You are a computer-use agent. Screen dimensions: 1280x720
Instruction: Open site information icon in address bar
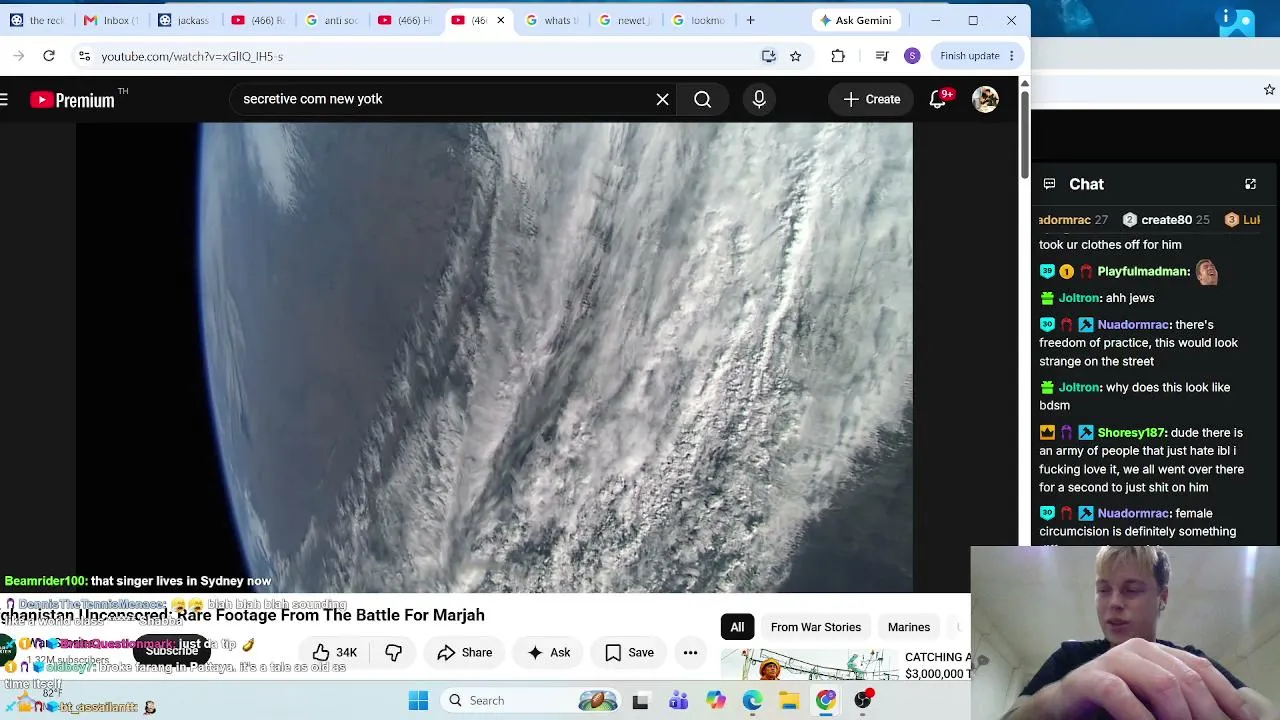point(84,56)
